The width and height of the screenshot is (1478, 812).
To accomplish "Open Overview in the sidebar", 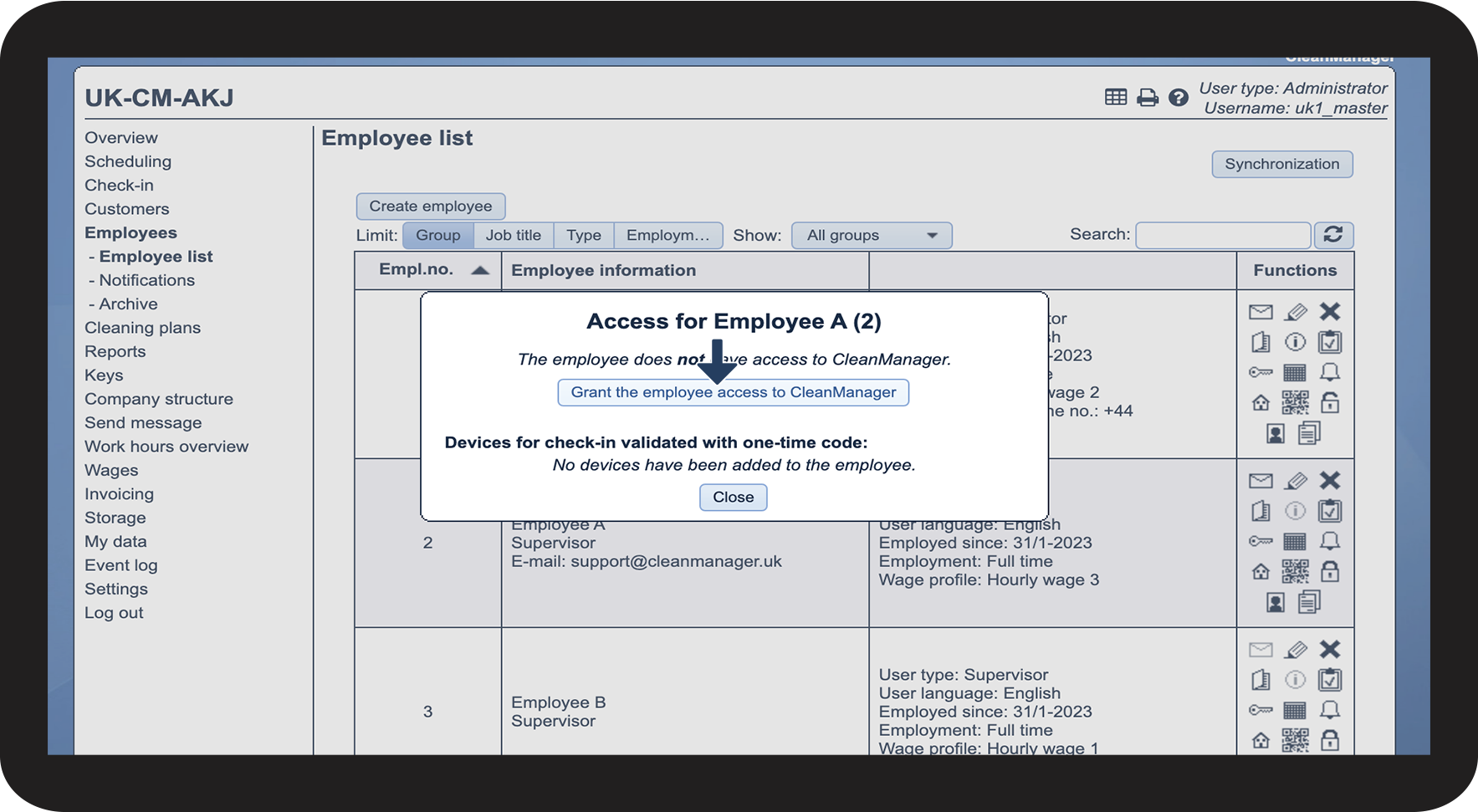I will [121, 138].
